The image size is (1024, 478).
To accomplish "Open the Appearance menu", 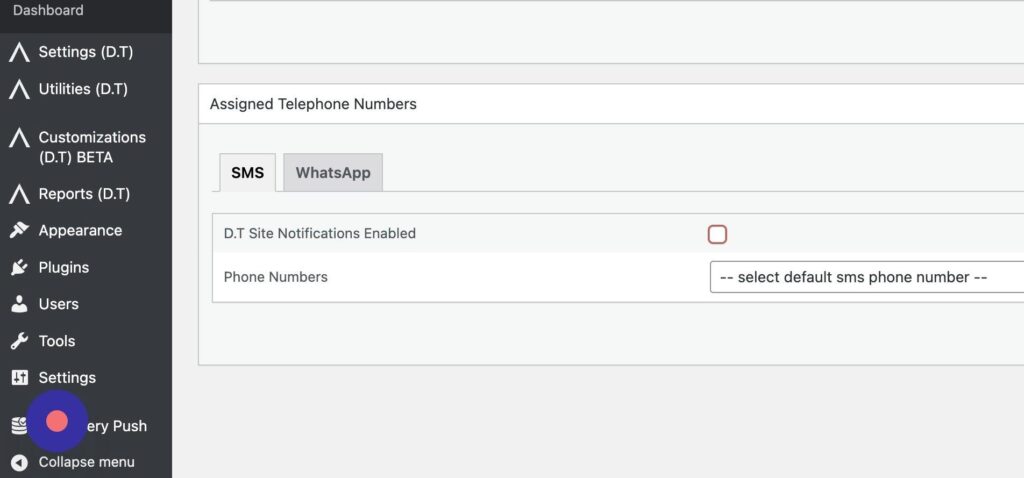I will tap(80, 231).
